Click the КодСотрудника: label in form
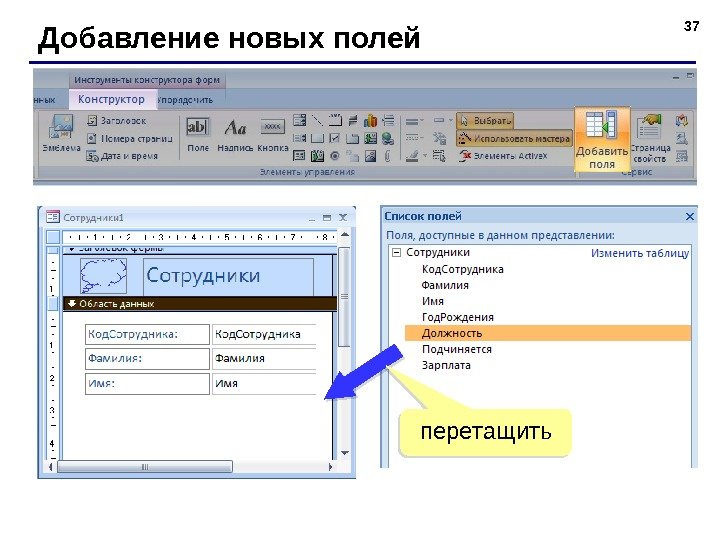The height and width of the screenshot is (540, 720). [x=147, y=334]
